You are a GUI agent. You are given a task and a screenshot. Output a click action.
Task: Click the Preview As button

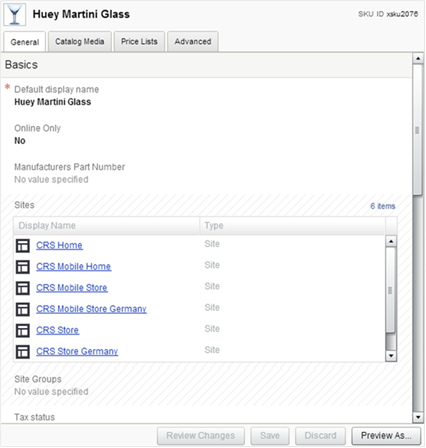point(386,436)
